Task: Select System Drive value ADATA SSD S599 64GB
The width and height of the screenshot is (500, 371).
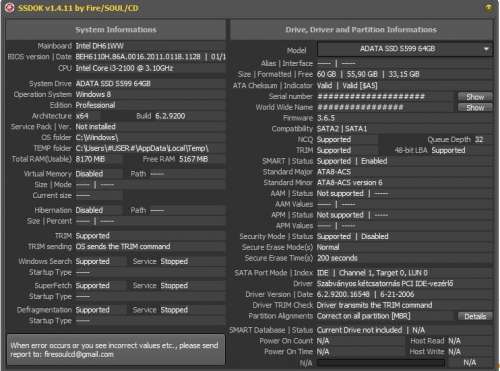Action: tap(113, 83)
